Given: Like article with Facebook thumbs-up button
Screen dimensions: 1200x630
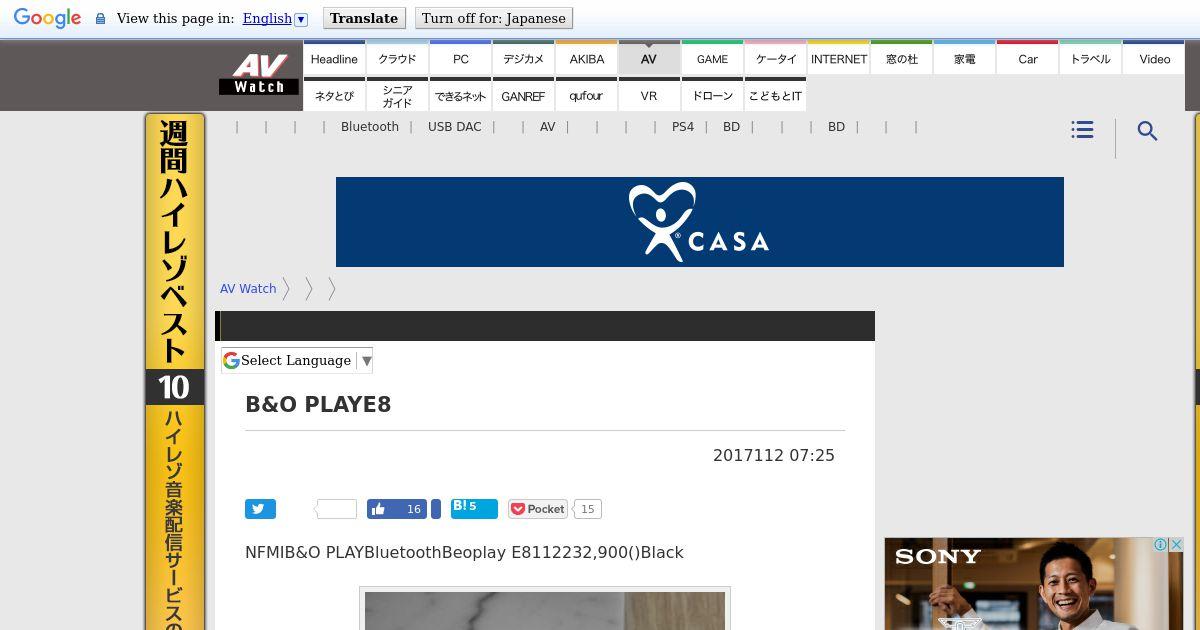Looking at the screenshot, I should 397,509.
